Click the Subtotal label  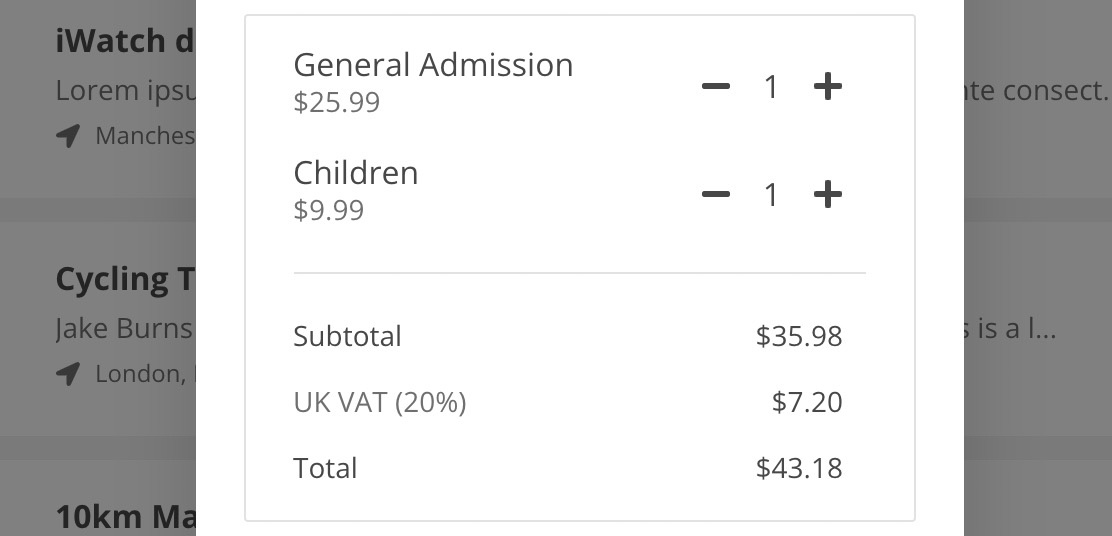click(348, 336)
